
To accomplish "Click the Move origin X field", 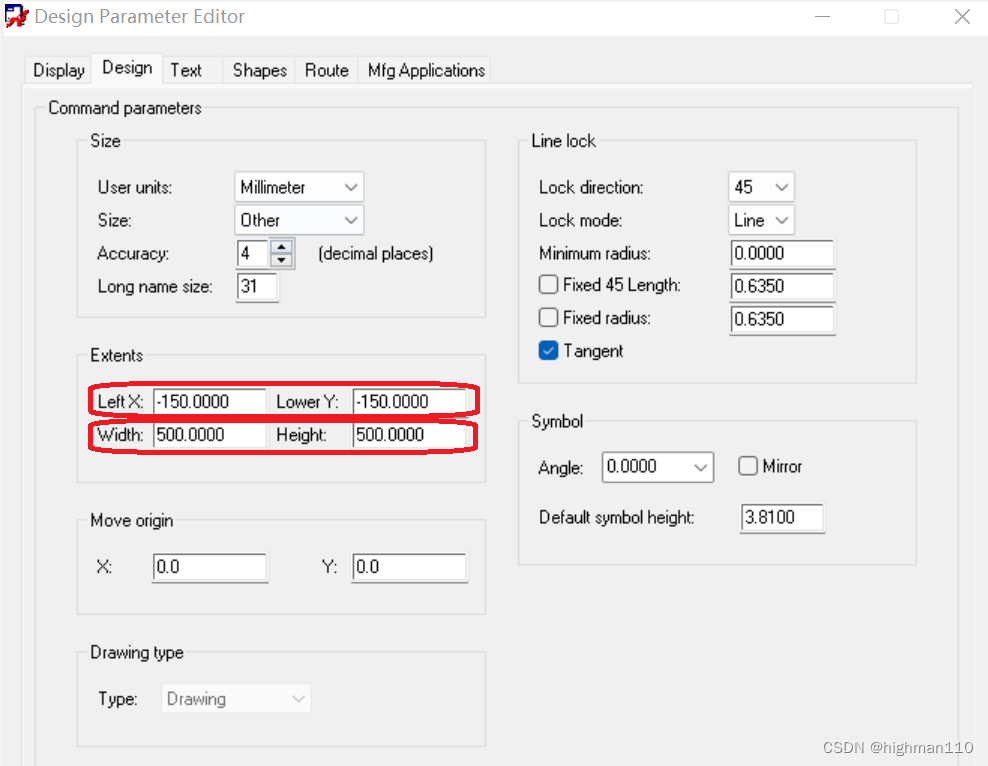I will point(210,567).
